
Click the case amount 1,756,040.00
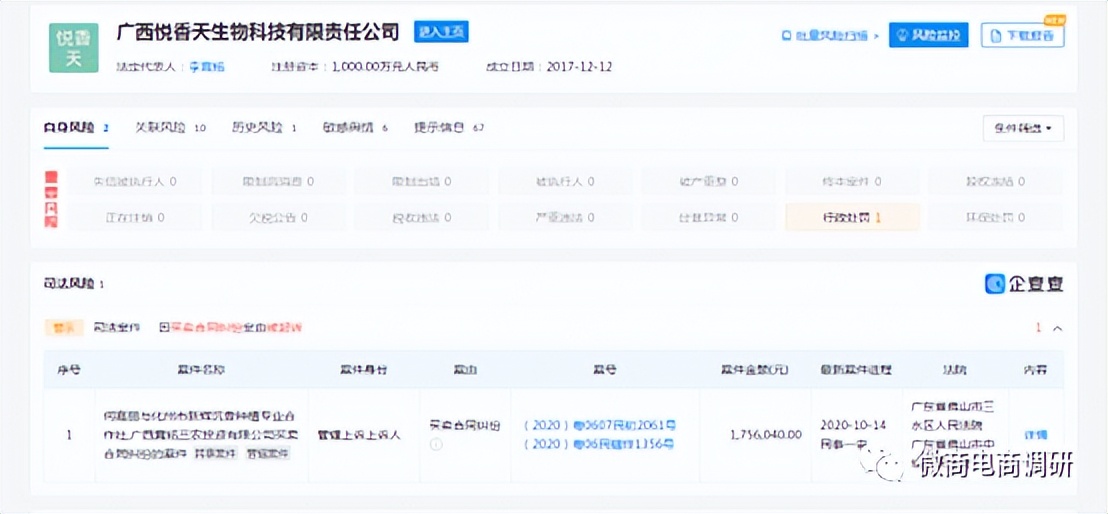766,434
